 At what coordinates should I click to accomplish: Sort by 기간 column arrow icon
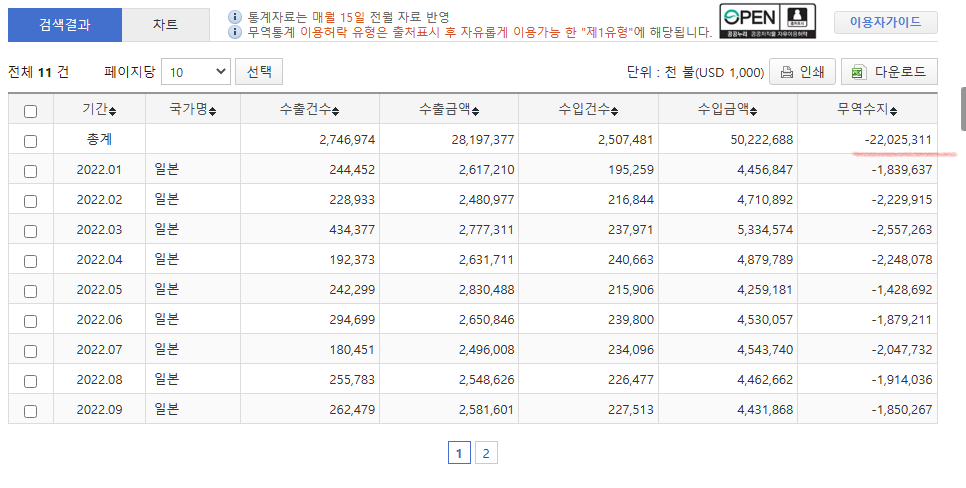click(112, 110)
